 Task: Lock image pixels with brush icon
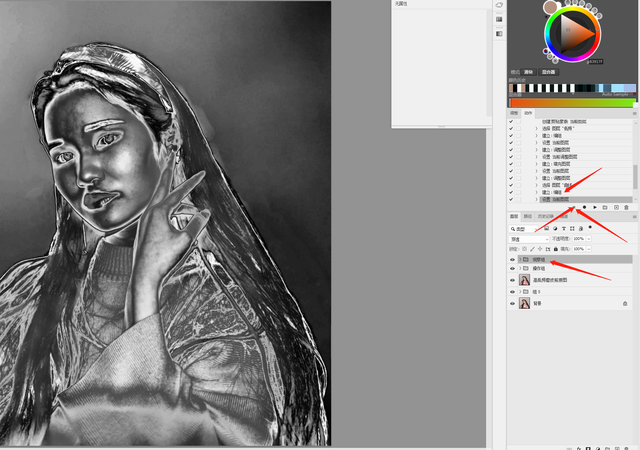click(x=532, y=249)
